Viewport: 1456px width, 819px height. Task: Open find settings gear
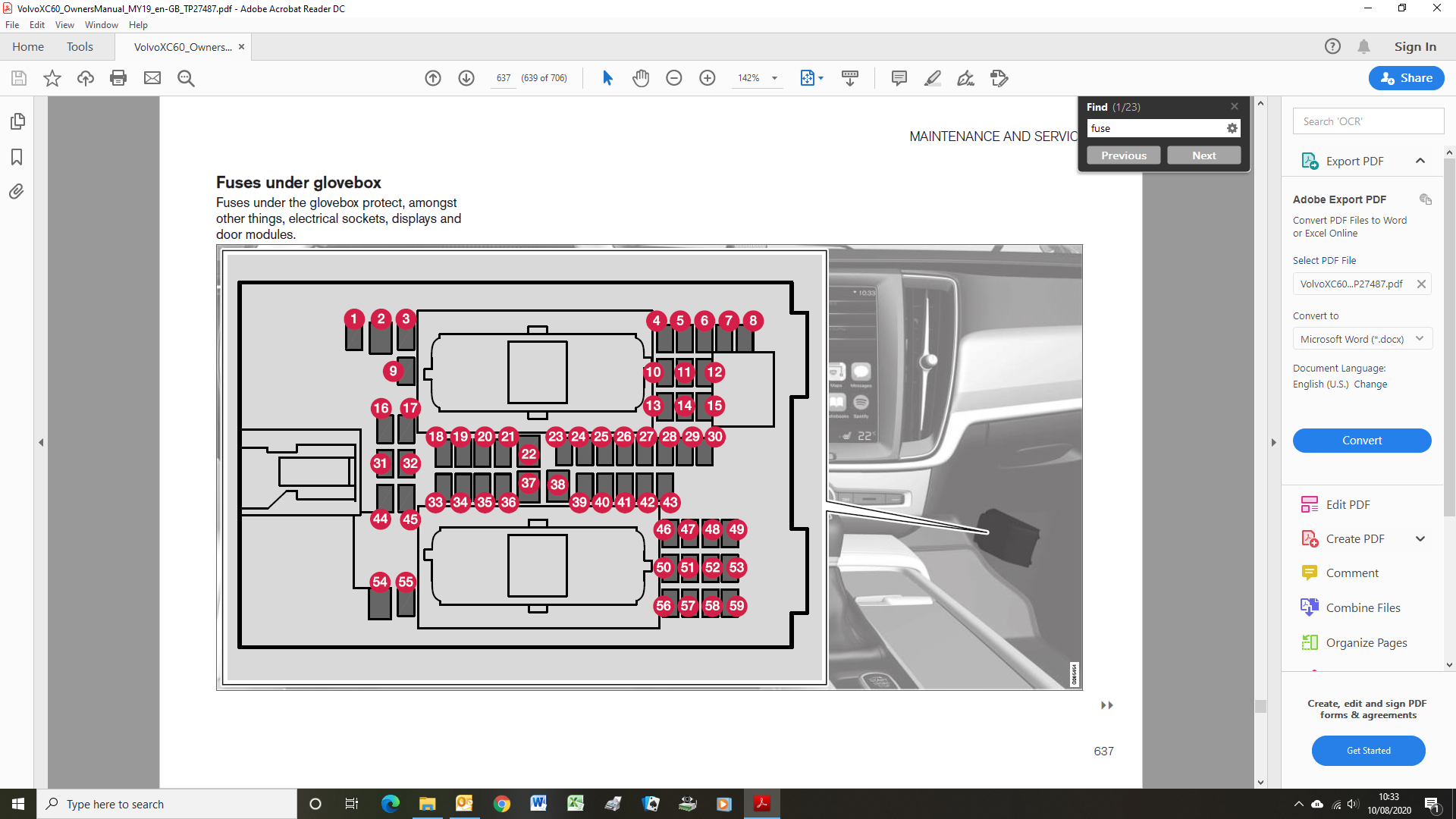click(1232, 128)
